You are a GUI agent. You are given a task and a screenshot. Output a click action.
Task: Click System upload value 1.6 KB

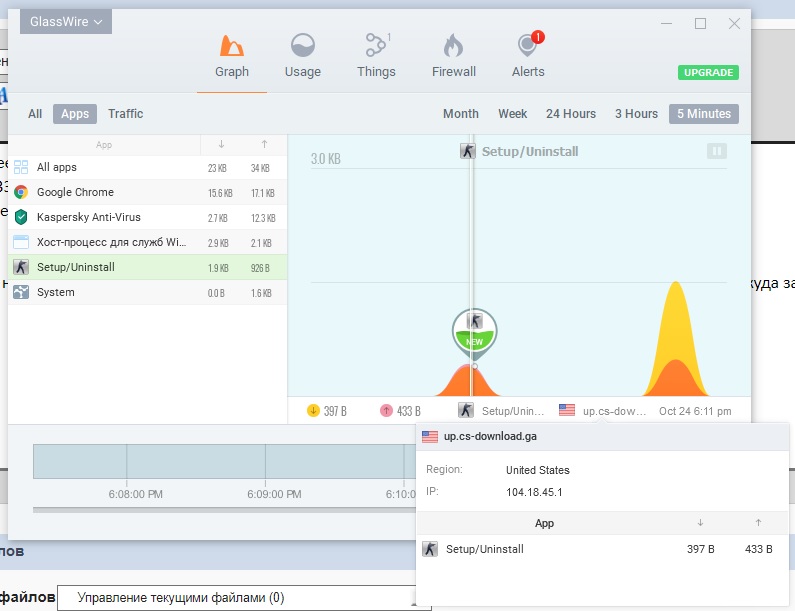click(x=261, y=293)
